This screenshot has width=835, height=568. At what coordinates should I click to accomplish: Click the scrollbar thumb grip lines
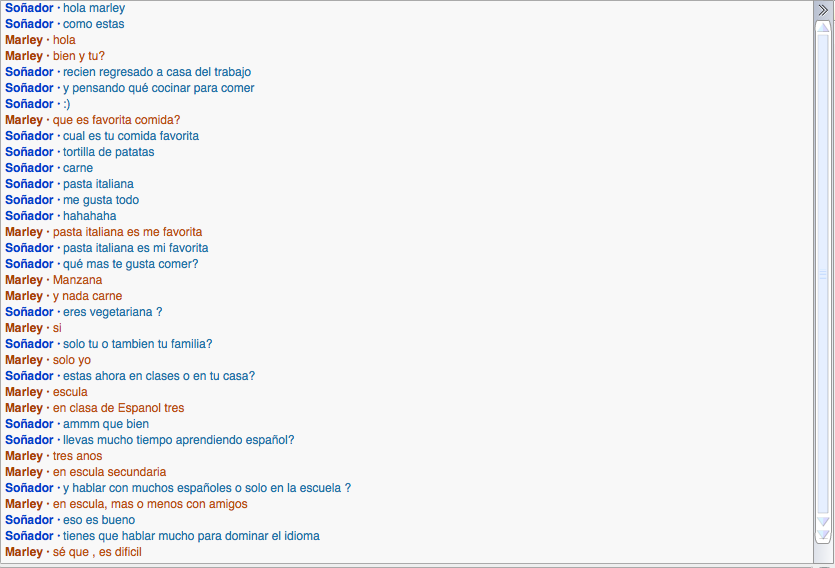coord(824,274)
